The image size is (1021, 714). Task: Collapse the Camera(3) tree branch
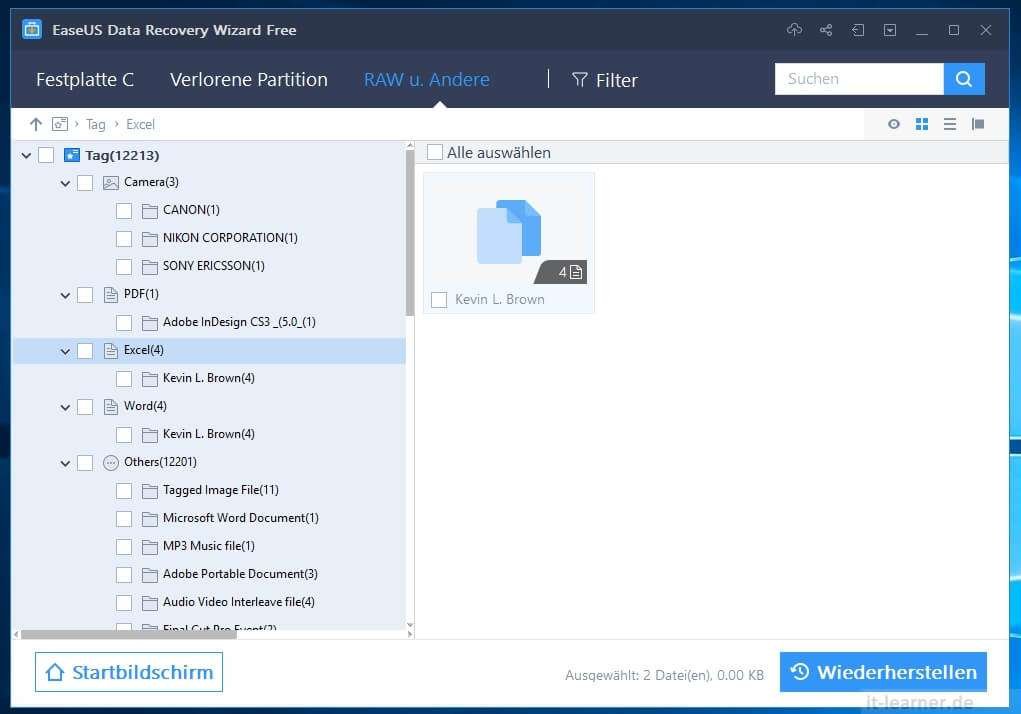(x=64, y=182)
